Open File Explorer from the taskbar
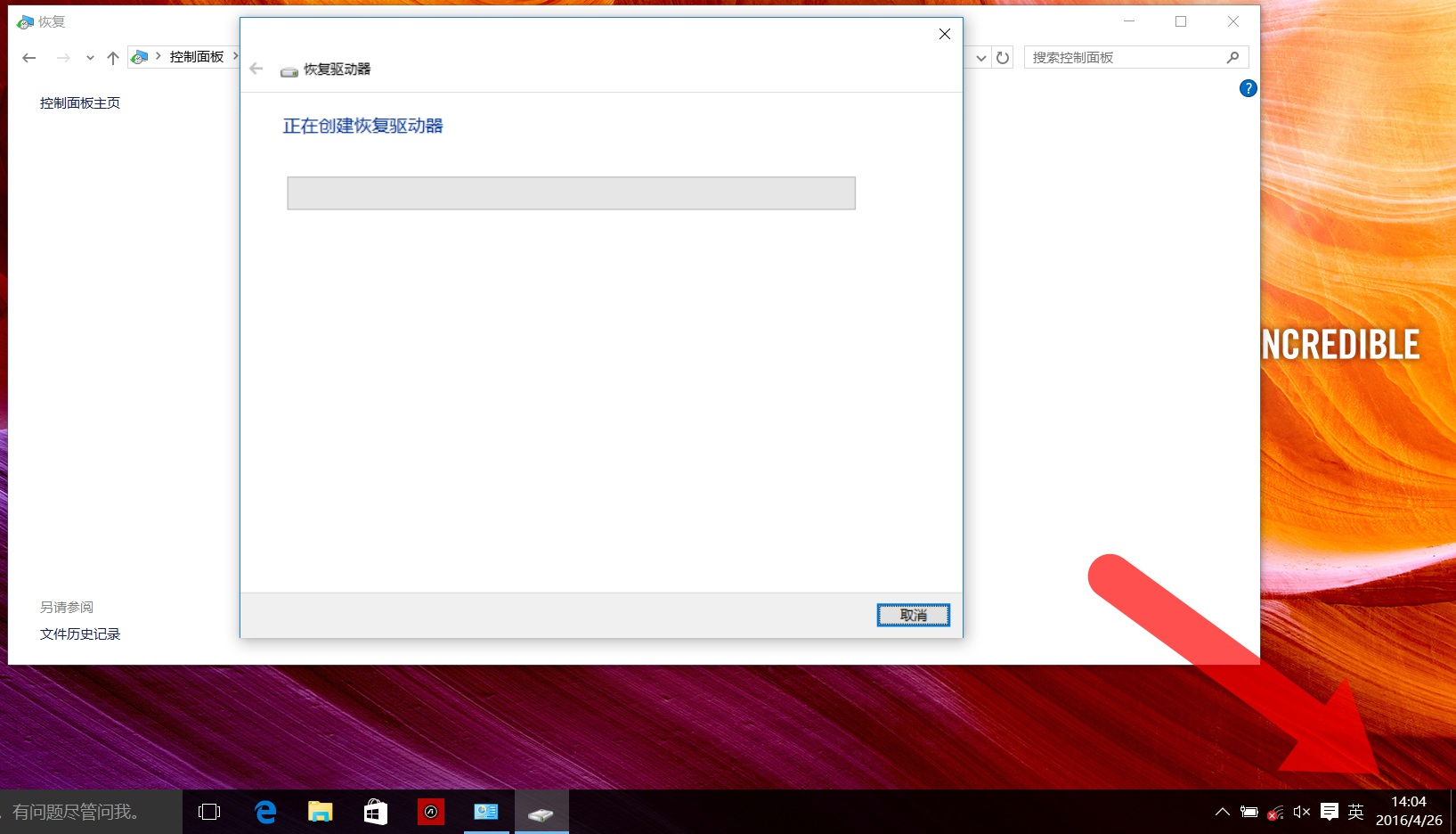This screenshot has width=1456, height=834. click(320, 811)
